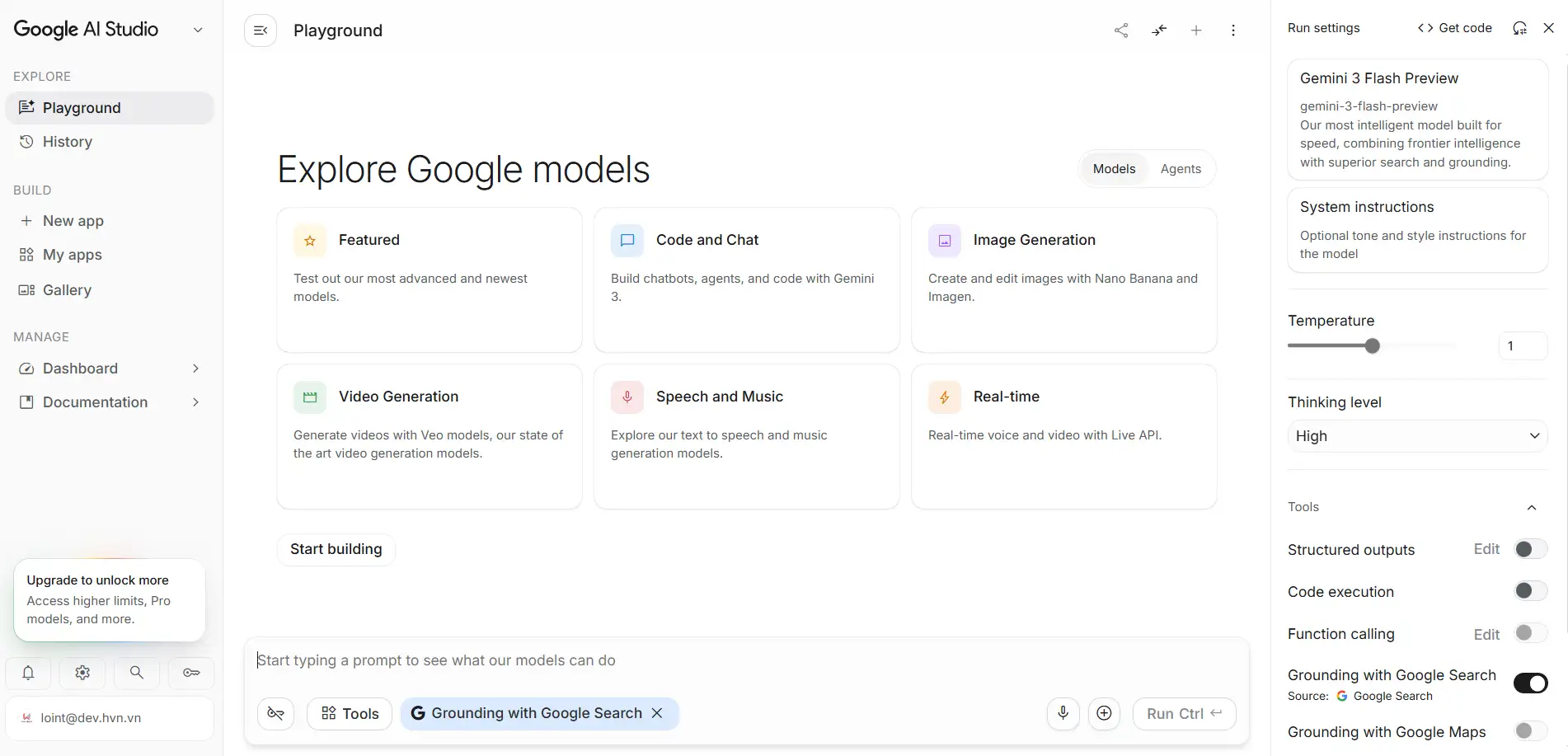Image resolution: width=1568 pixels, height=756 pixels.
Task: Select New app in the Build section
Action: pyautogui.click(x=110, y=221)
